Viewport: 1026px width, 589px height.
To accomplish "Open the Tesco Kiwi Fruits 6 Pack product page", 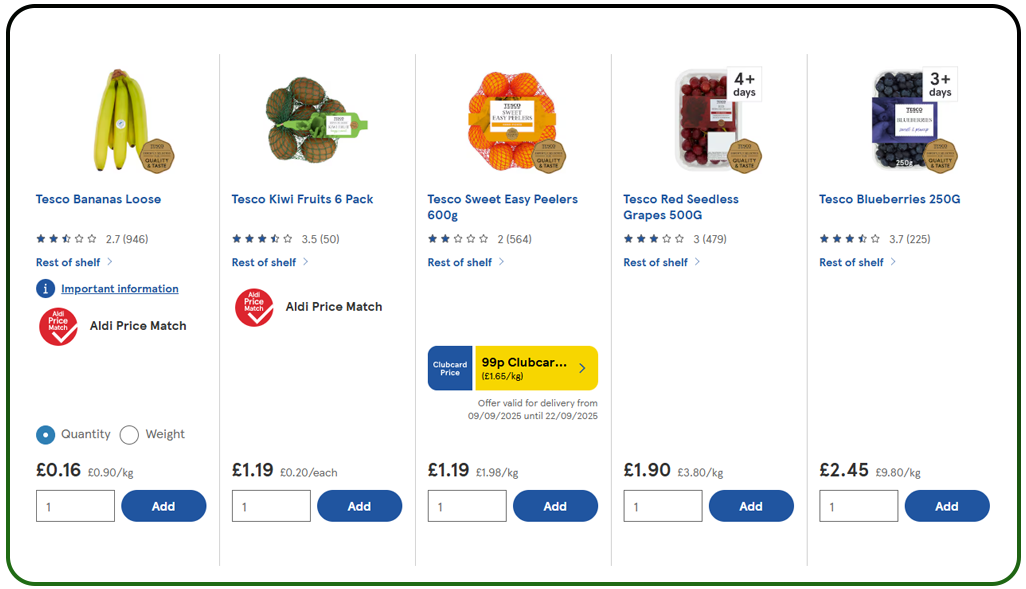I will tap(302, 199).
